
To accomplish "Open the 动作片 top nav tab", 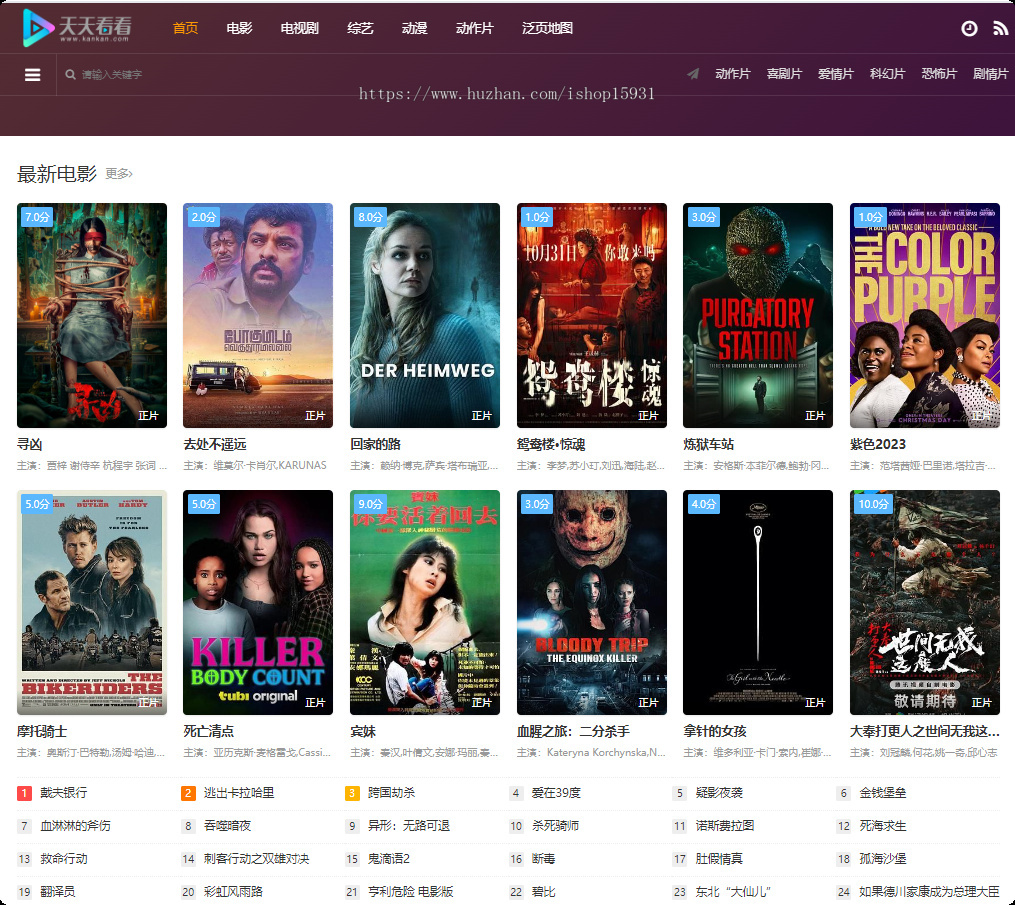I will (x=474, y=28).
